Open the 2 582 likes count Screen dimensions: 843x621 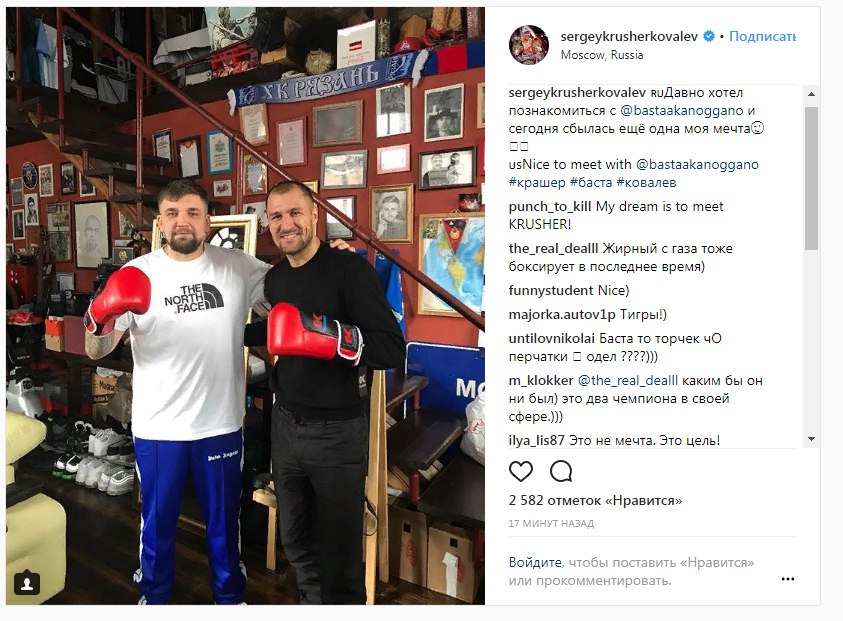click(x=595, y=500)
